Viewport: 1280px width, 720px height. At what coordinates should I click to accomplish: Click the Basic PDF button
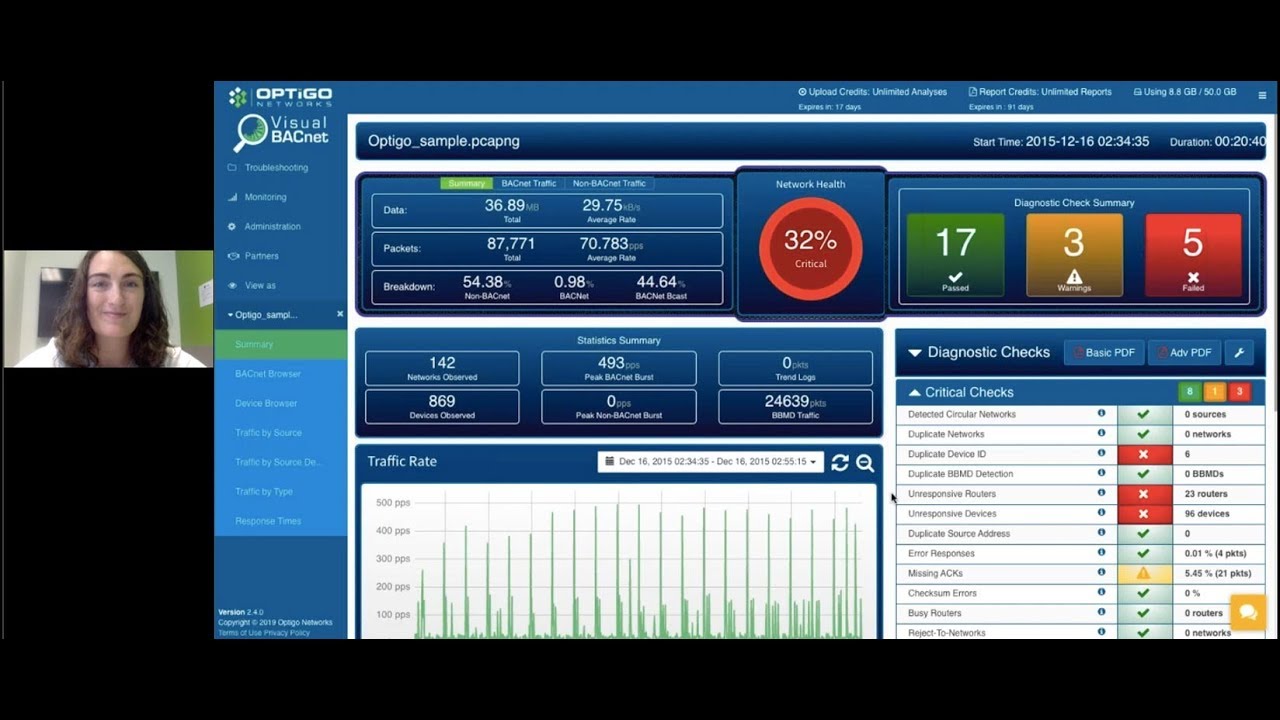(1104, 353)
